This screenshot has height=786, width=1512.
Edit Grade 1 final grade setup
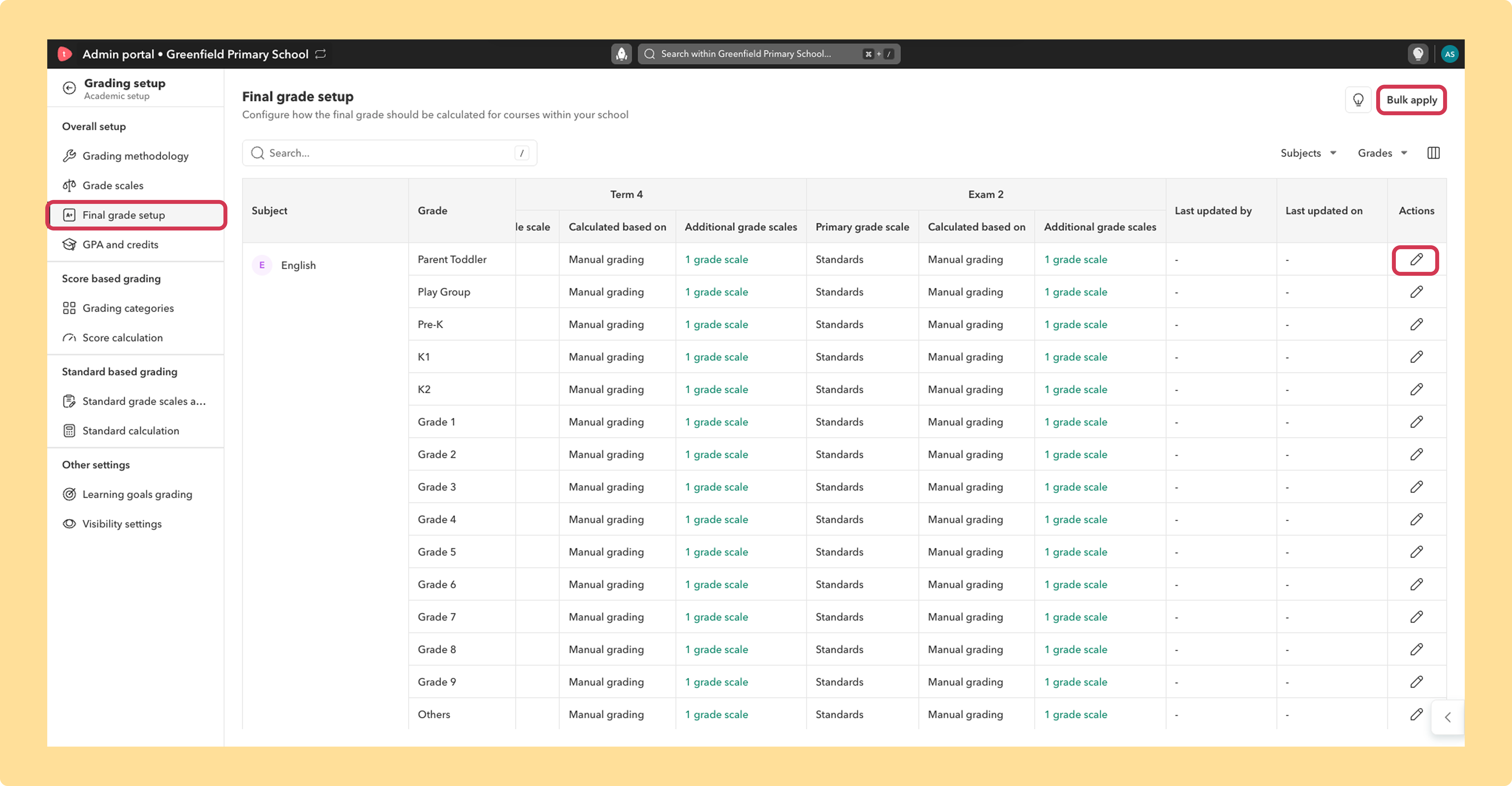[1416, 422]
